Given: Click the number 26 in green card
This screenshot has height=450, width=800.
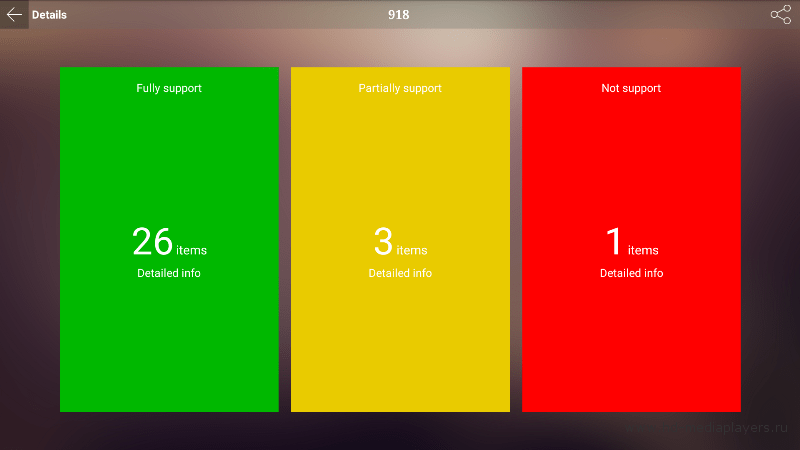Looking at the screenshot, I should tap(153, 241).
